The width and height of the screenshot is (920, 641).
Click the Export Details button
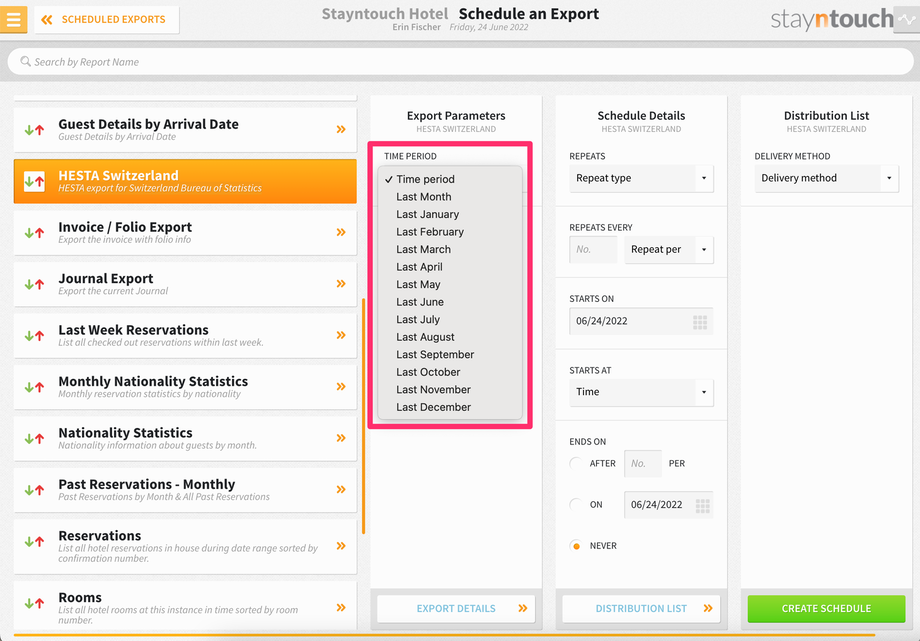(x=456, y=609)
